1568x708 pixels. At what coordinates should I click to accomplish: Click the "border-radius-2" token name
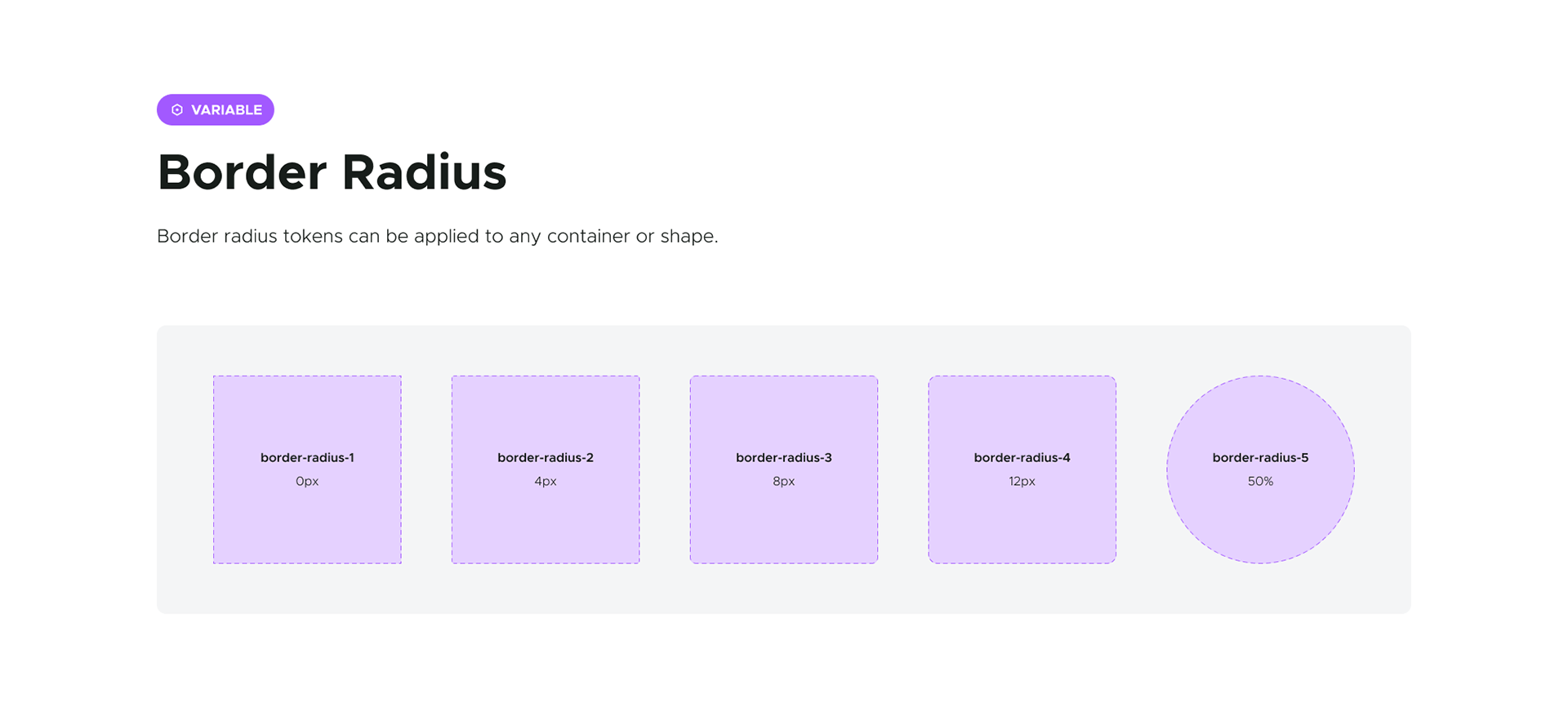(x=546, y=457)
